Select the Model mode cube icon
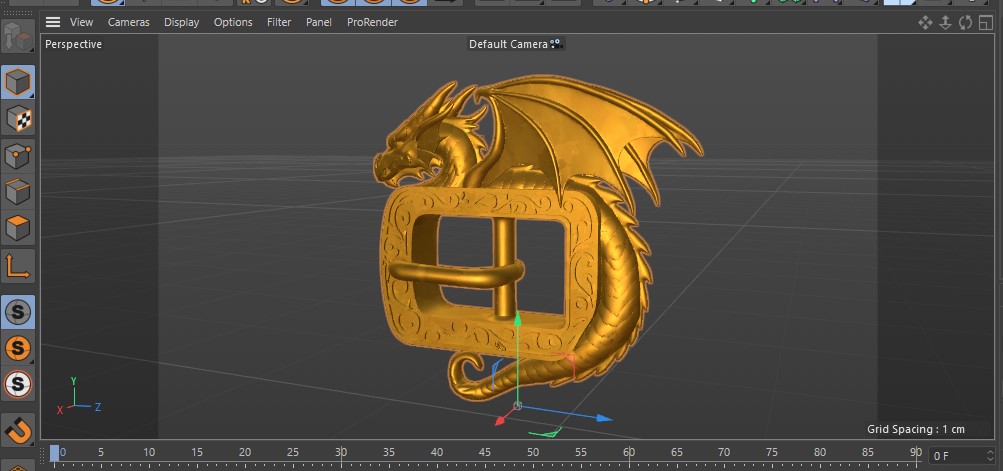Screen dimensions: 1003x471 (x=18, y=82)
